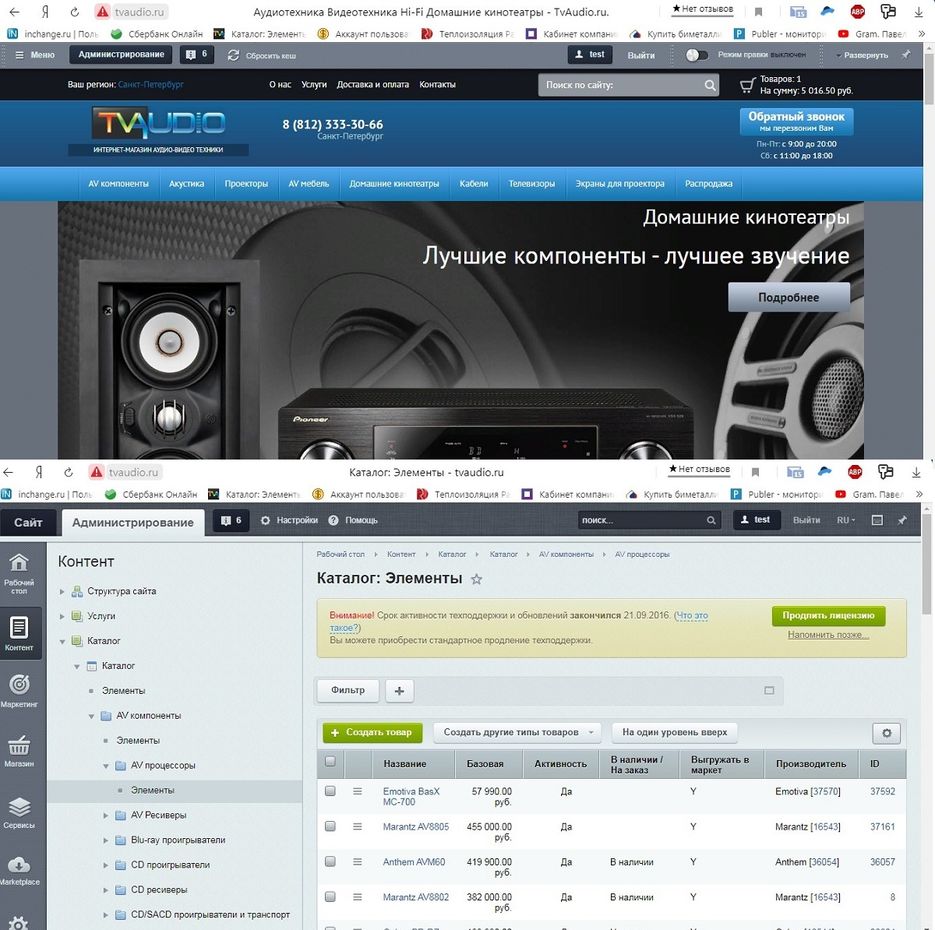The image size is (935, 930).
Task: Collapse AV компоненты tree node
Action: [x=91, y=716]
